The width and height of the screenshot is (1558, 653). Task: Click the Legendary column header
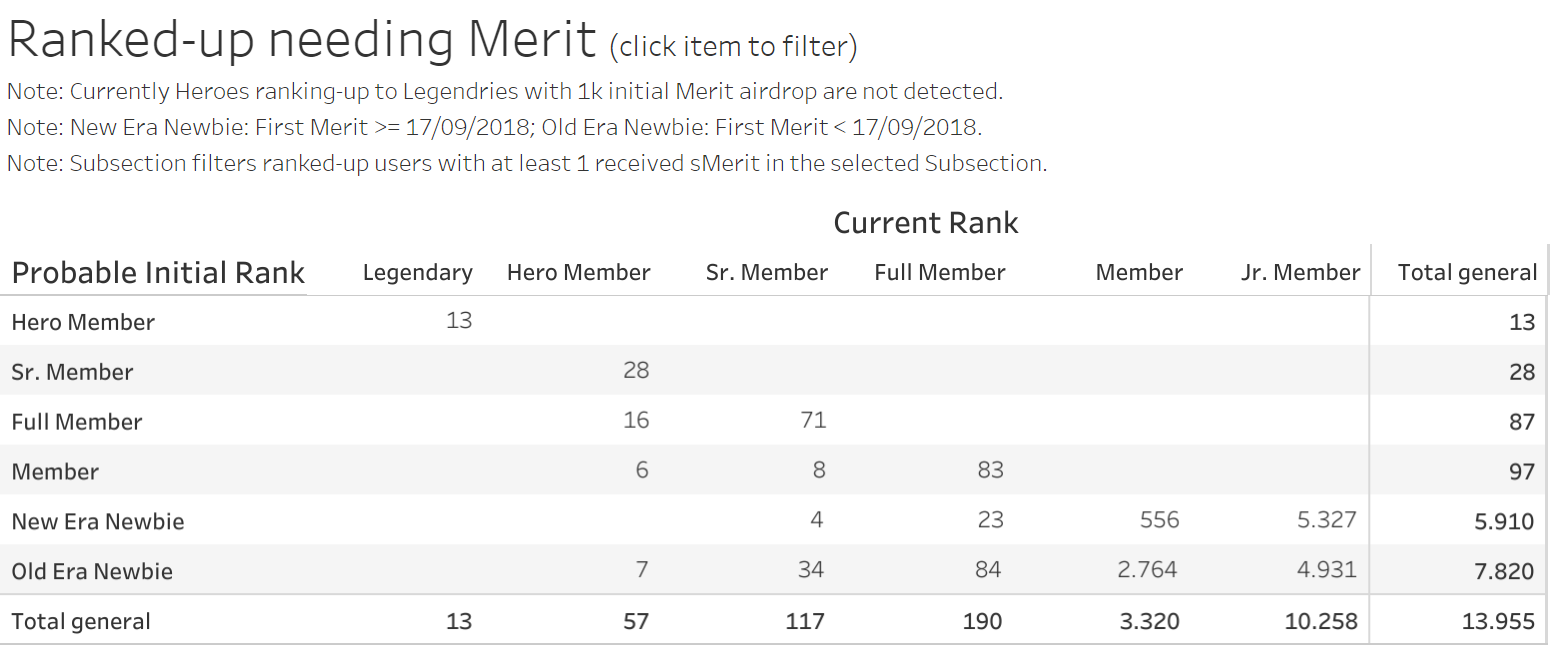tap(417, 272)
